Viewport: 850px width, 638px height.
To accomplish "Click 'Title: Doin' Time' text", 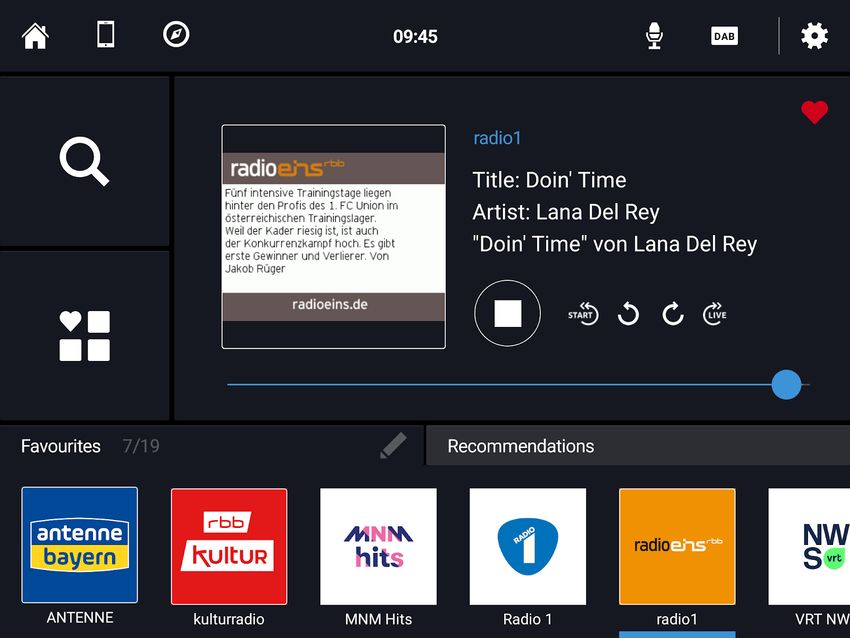I will click(549, 180).
